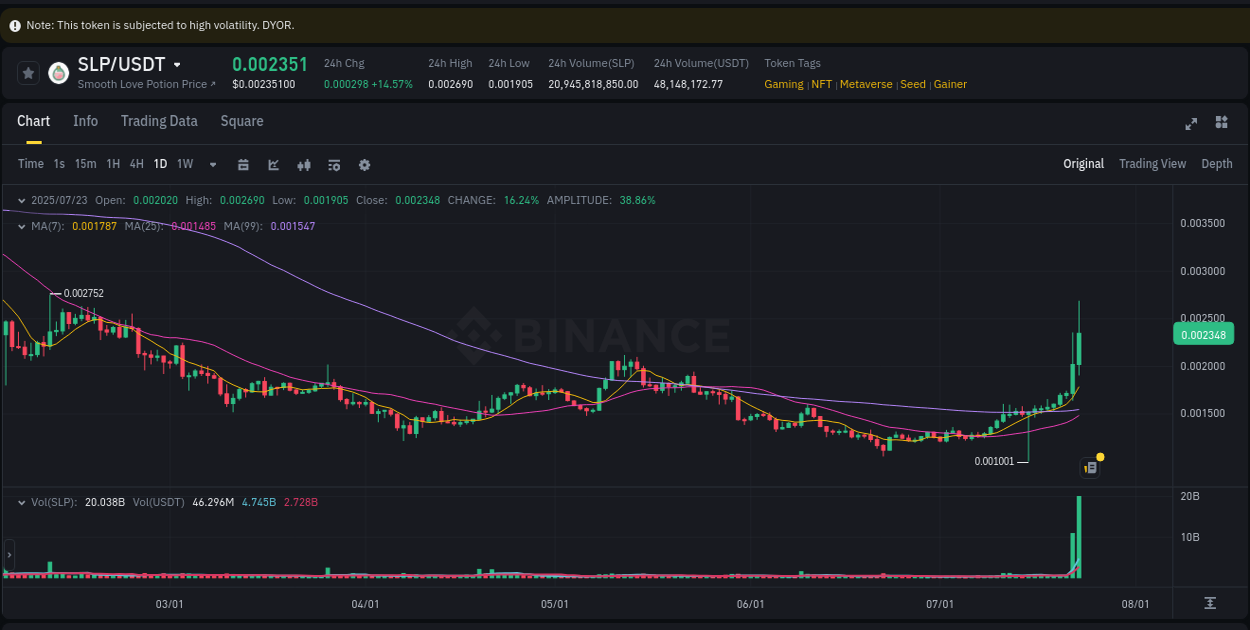Screen dimensions: 1250x630
Task: Open the technical indicators icon
Action: click(334, 164)
